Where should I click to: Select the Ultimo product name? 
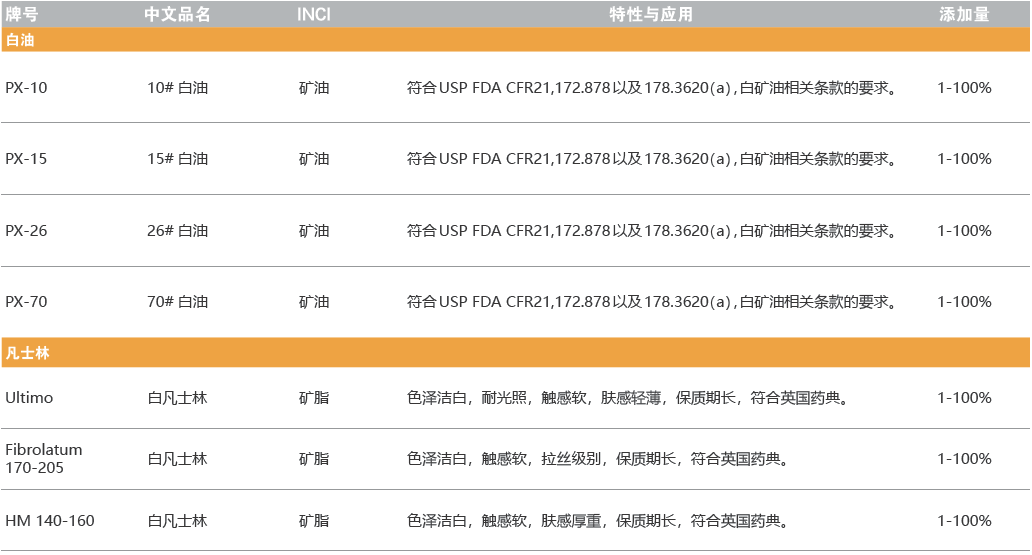click(x=29, y=398)
